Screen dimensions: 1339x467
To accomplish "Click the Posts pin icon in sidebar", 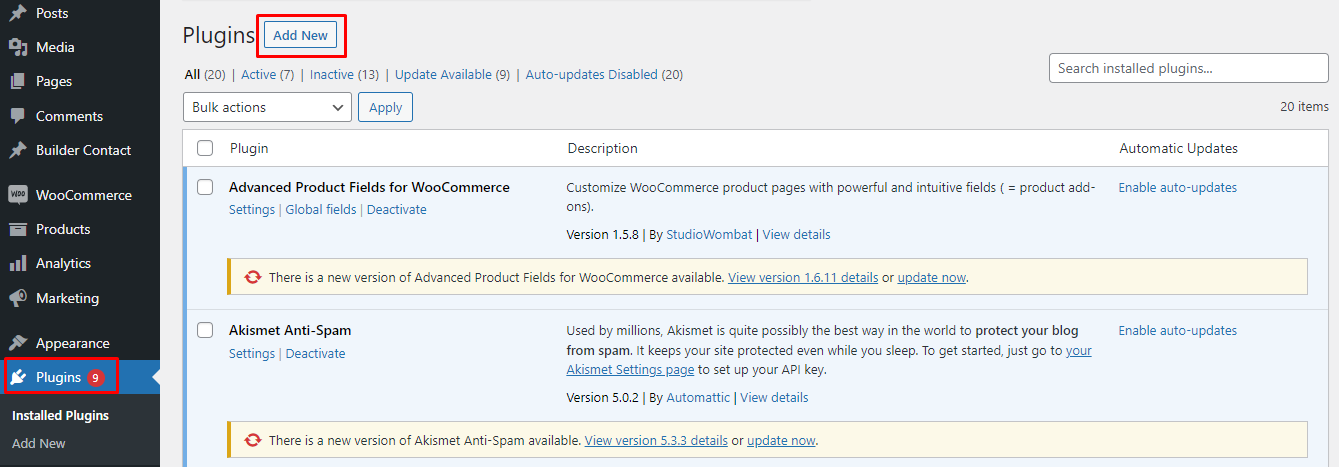I will 17,13.
